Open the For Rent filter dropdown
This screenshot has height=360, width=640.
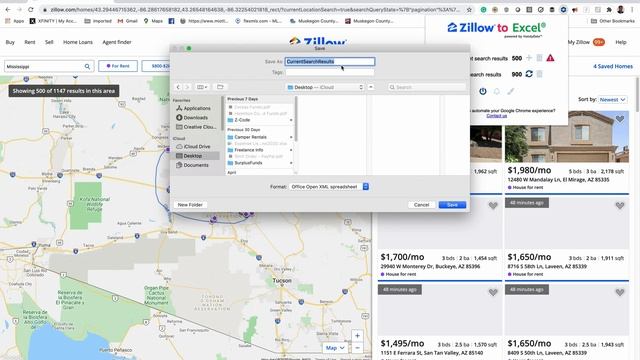[118, 66]
